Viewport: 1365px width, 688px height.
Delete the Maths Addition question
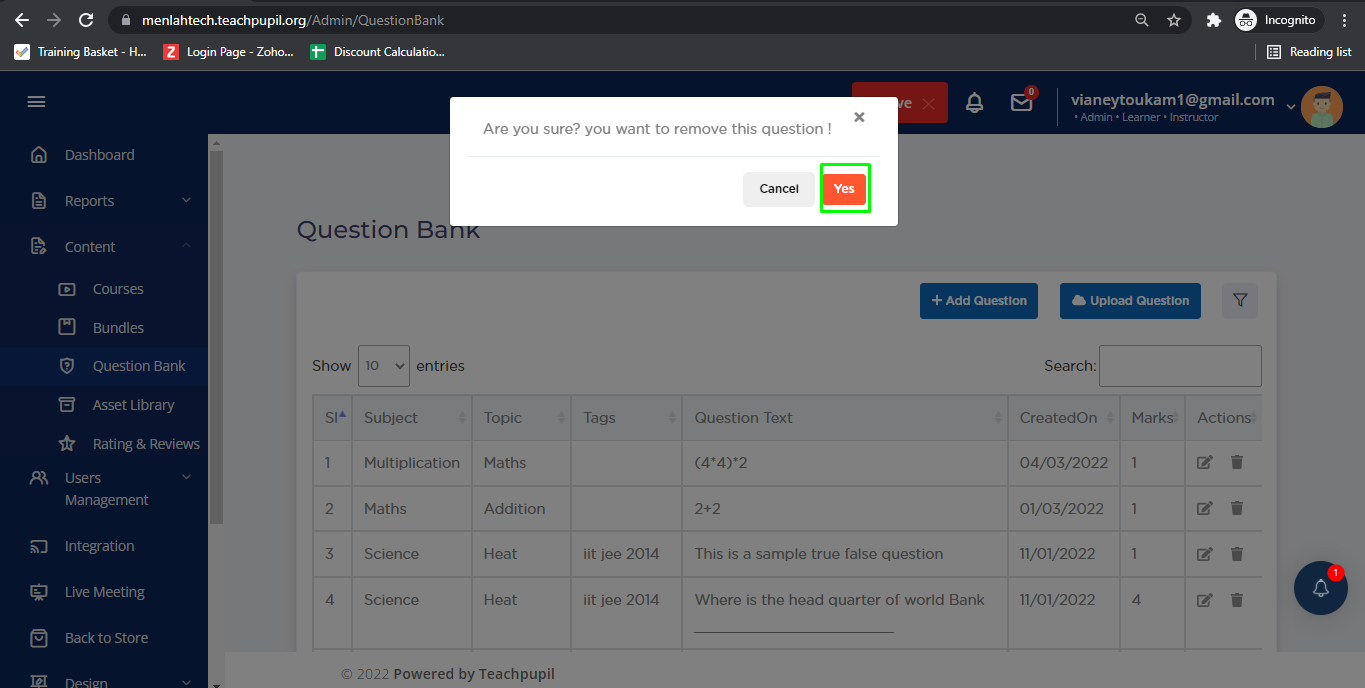(x=1237, y=508)
